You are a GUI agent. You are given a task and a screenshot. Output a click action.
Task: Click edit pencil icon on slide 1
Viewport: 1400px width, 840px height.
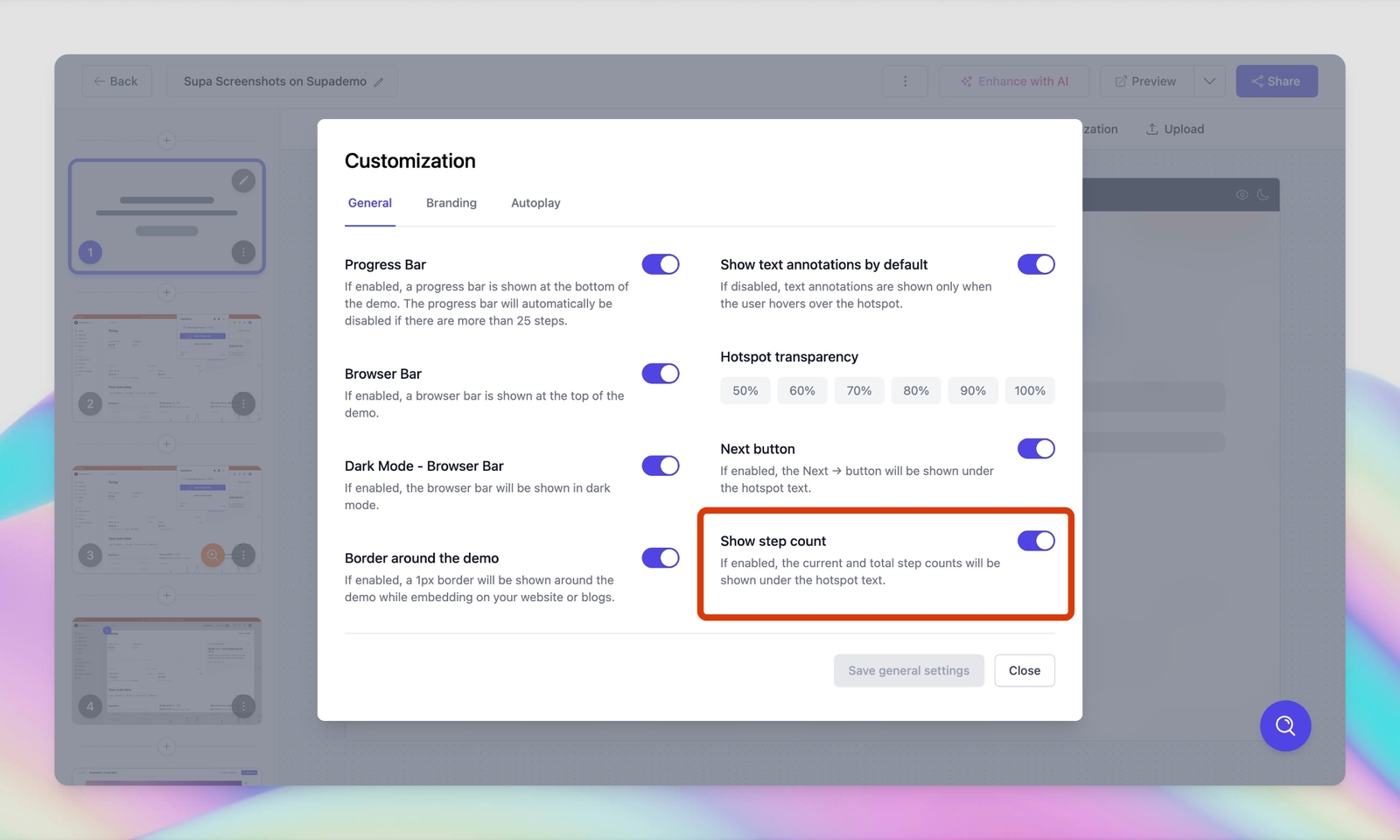[x=243, y=180]
